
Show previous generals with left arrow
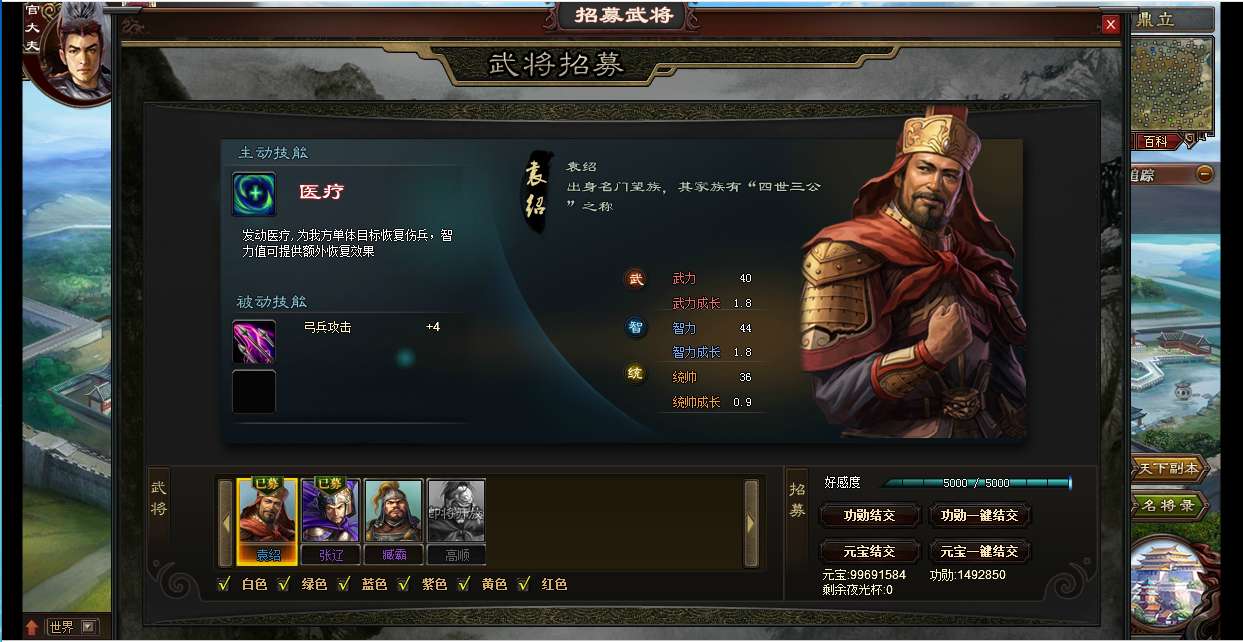coord(226,523)
